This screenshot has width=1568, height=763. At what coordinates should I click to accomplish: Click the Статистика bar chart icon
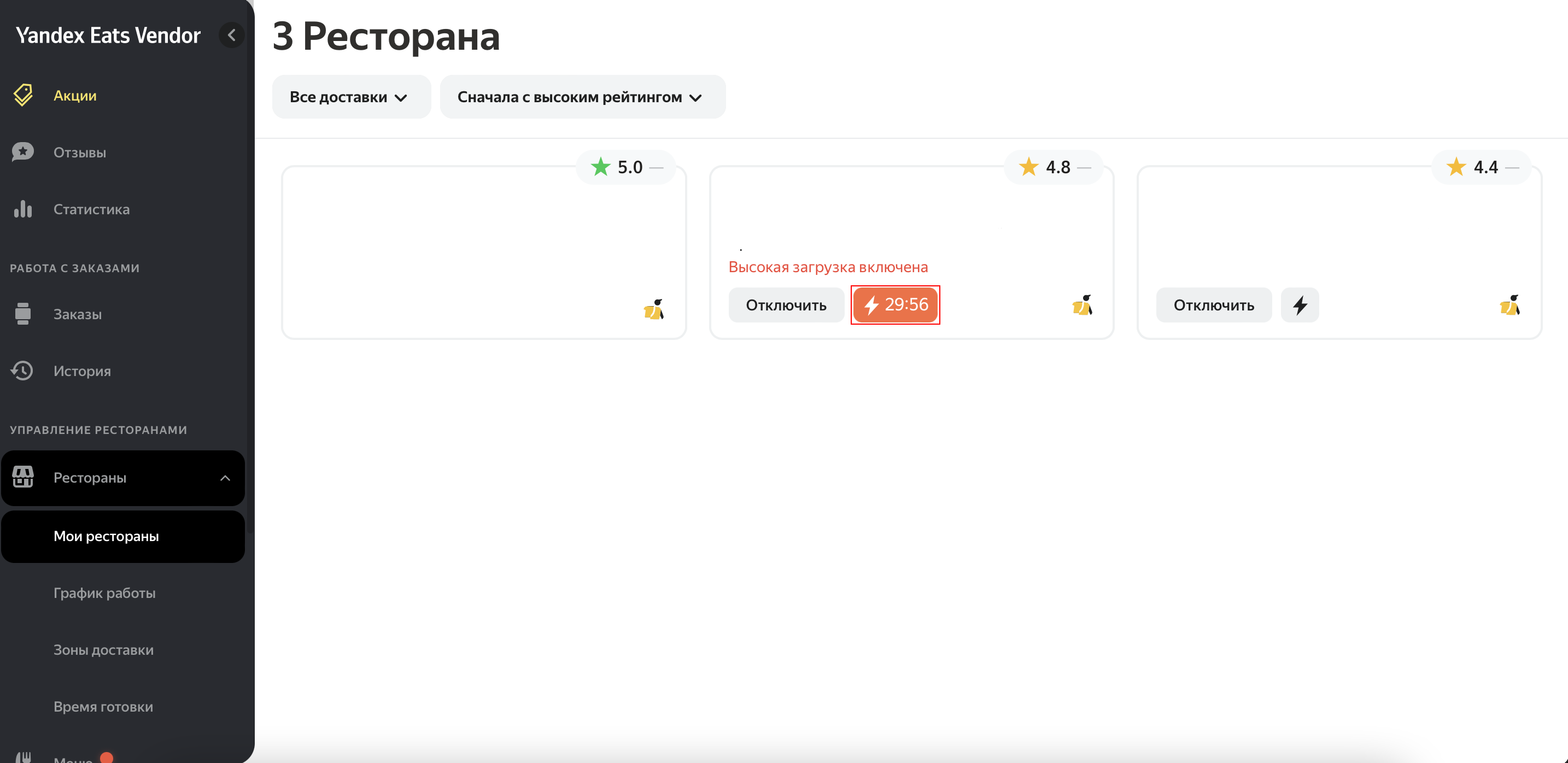[x=23, y=209]
